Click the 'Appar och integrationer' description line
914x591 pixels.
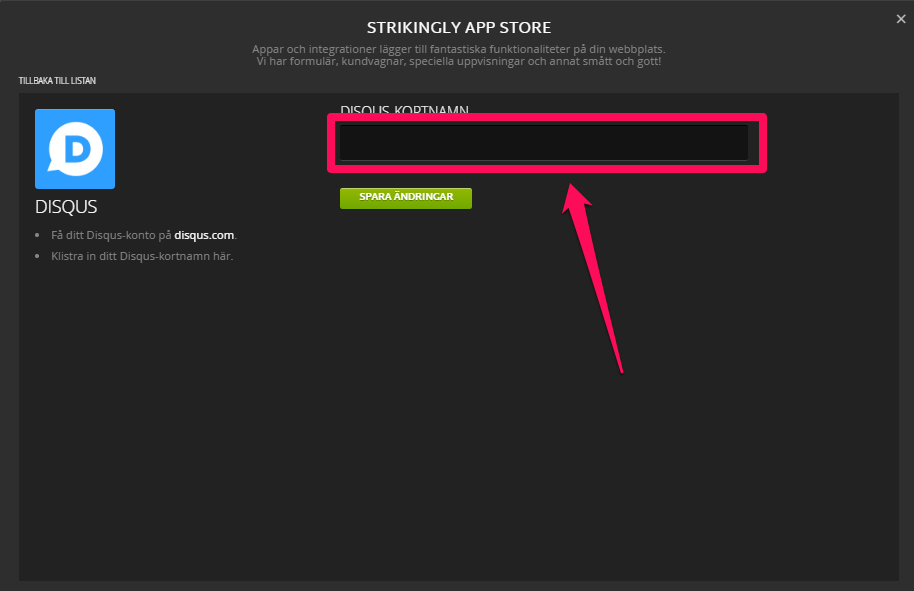(459, 49)
